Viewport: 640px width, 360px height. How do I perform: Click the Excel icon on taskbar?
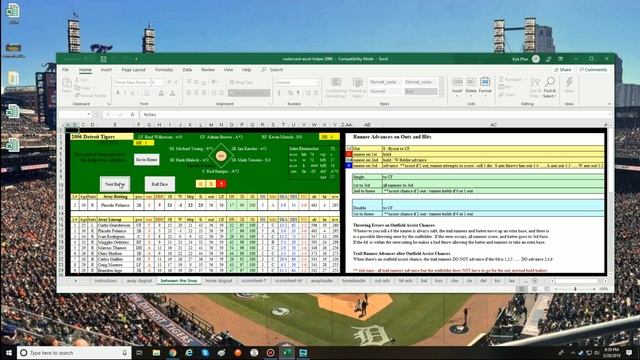287,353
